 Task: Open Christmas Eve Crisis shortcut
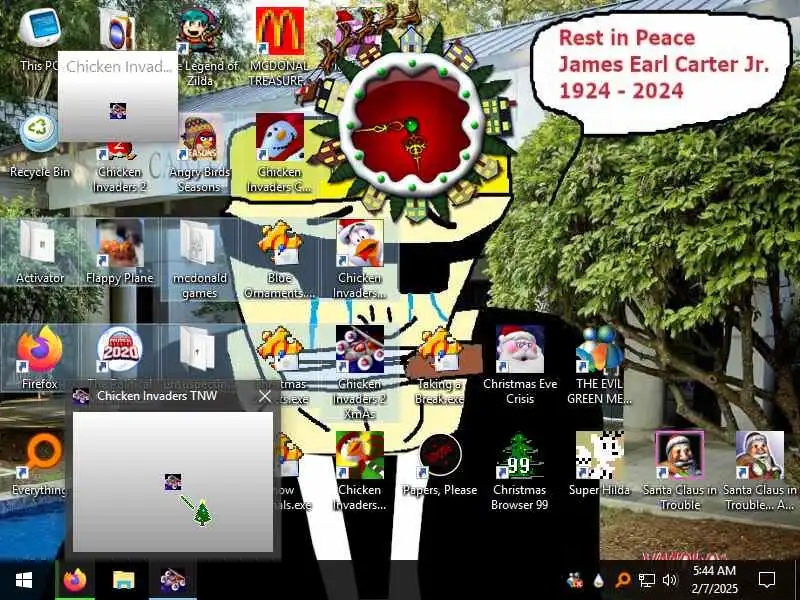pyautogui.click(x=520, y=365)
